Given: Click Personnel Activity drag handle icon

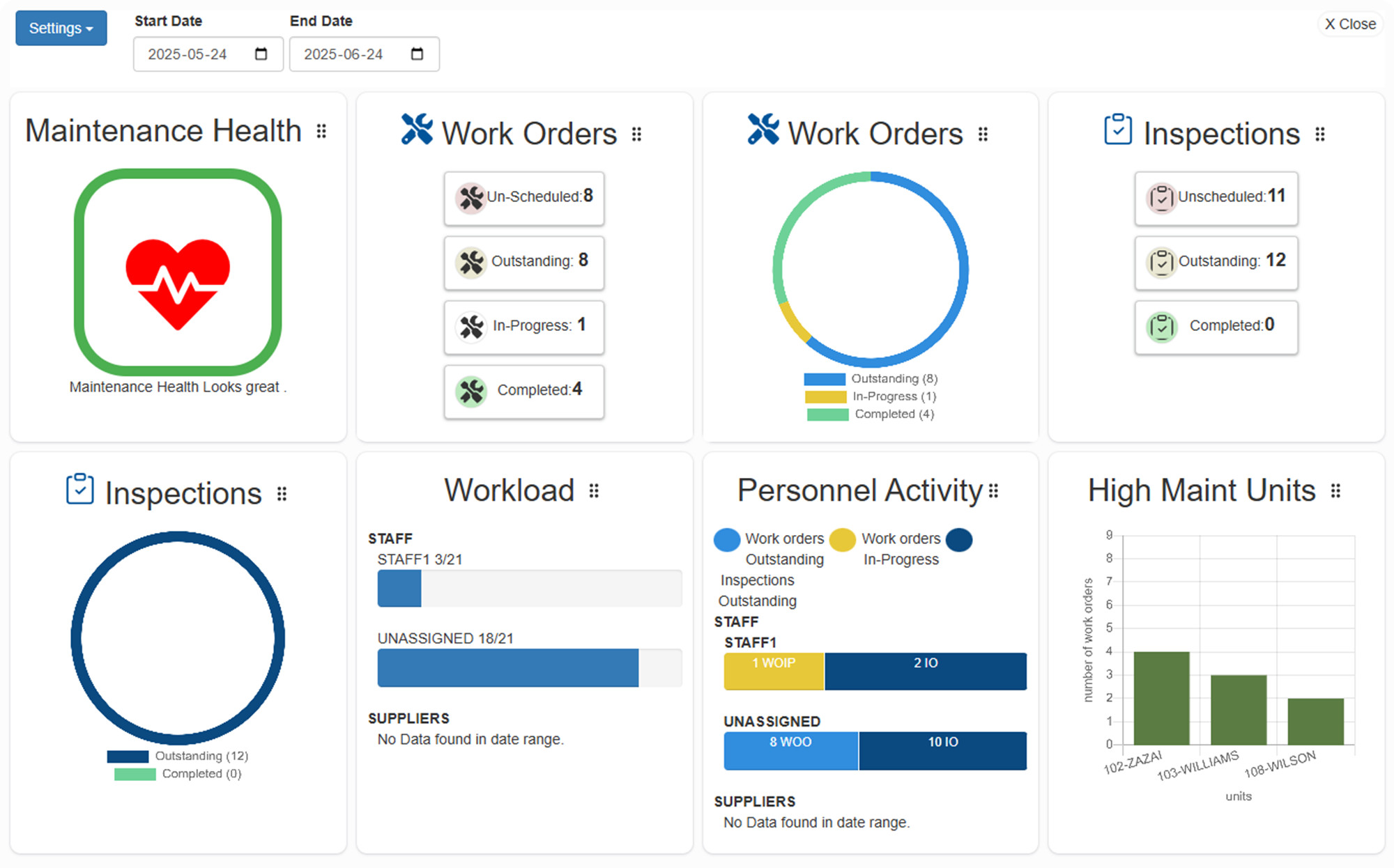Looking at the screenshot, I should coord(994,491).
